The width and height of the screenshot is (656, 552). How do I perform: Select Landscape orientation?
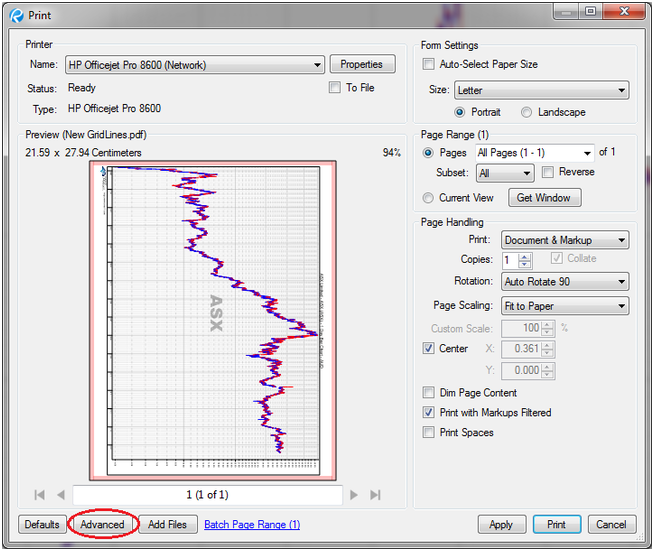click(x=527, y=112)
